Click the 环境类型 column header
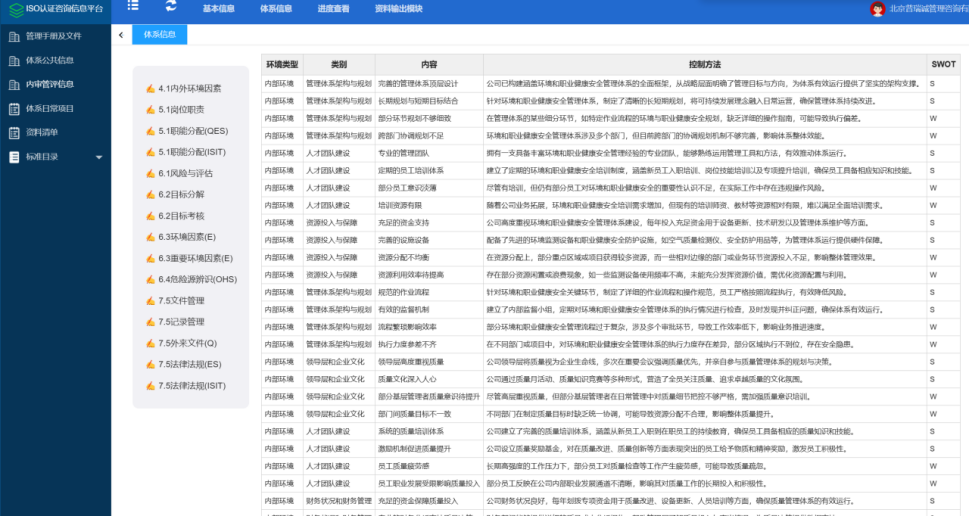 (282, 64)
